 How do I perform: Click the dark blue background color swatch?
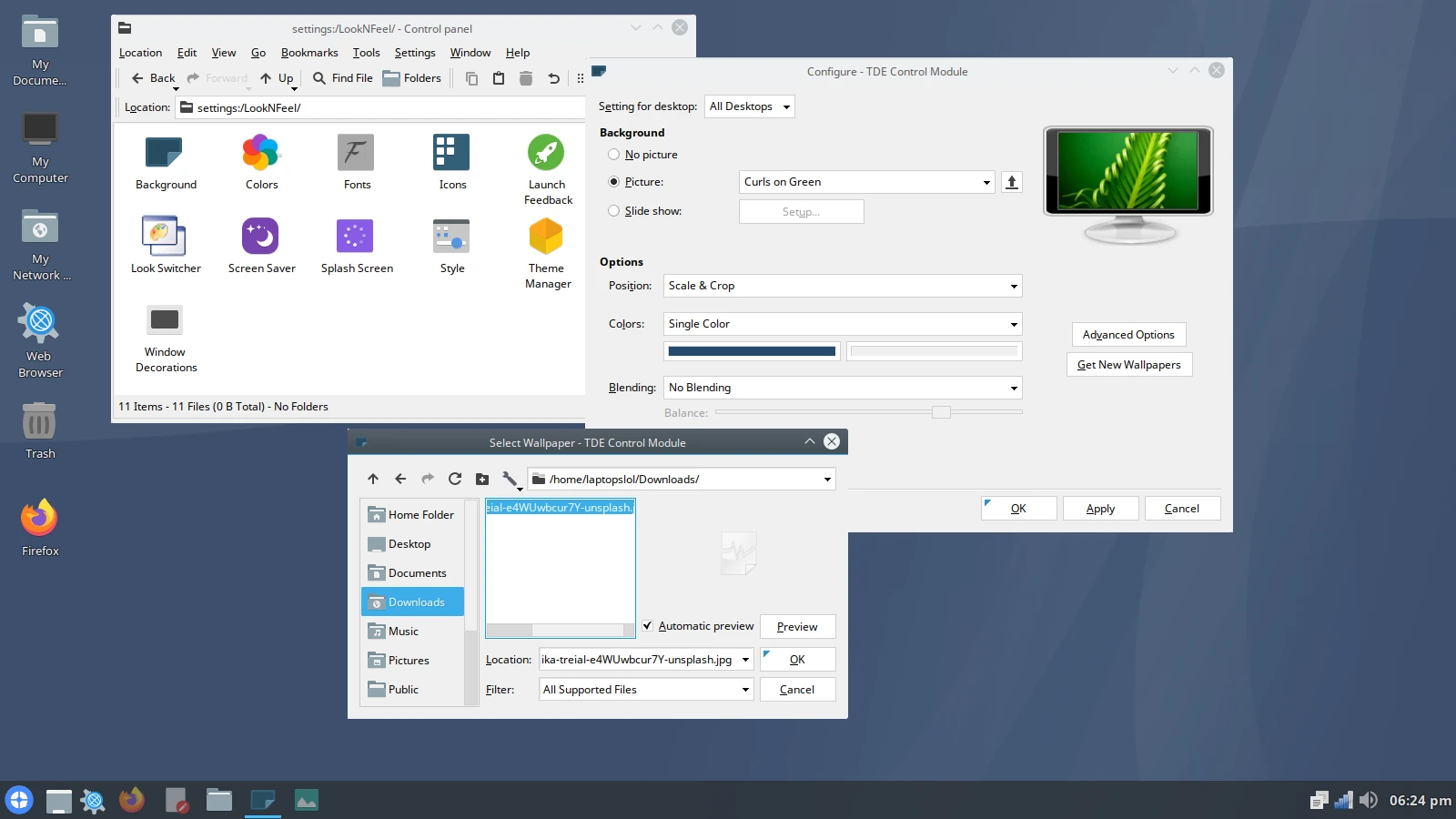[x=752, y=351]
